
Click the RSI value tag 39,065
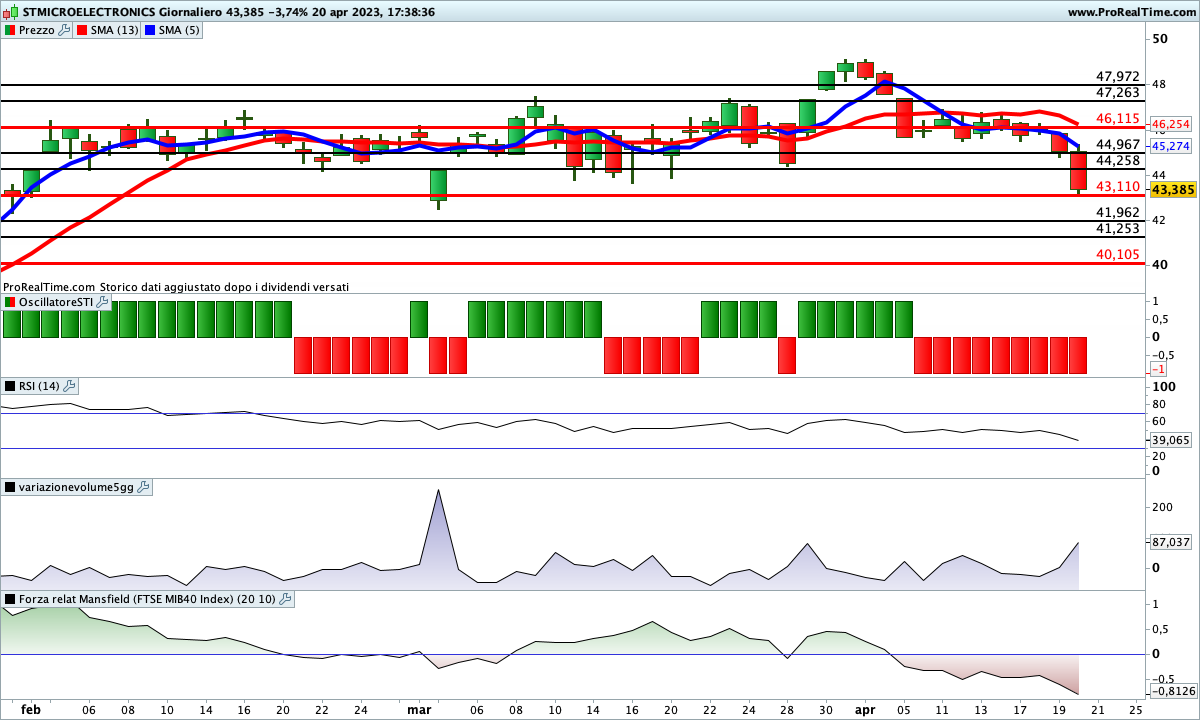tap(1170, 440)
